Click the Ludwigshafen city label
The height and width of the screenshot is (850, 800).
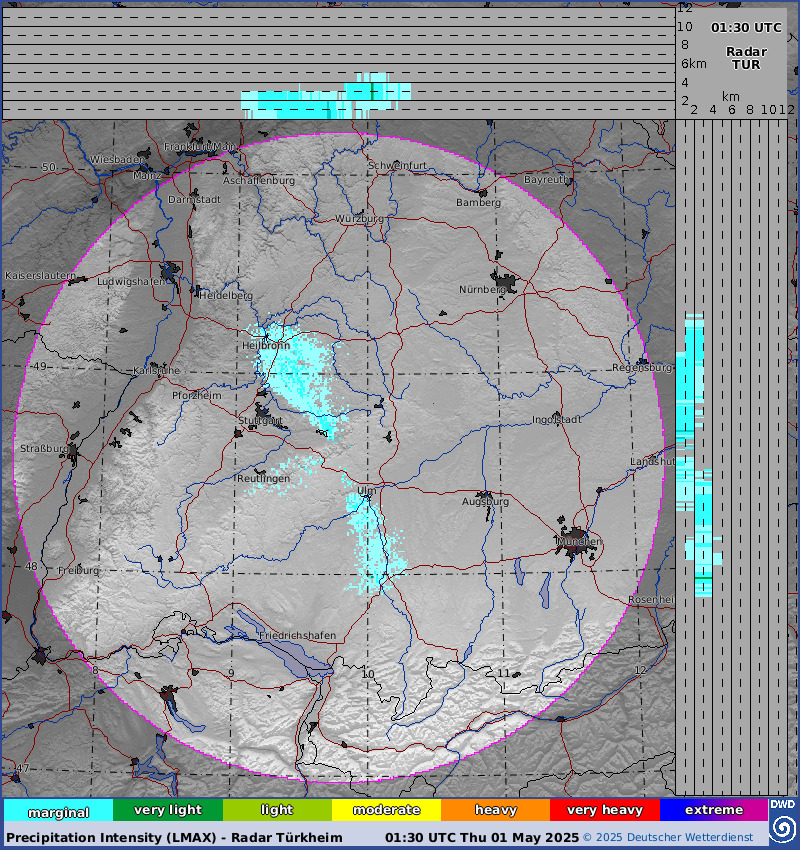pos(131,281)
